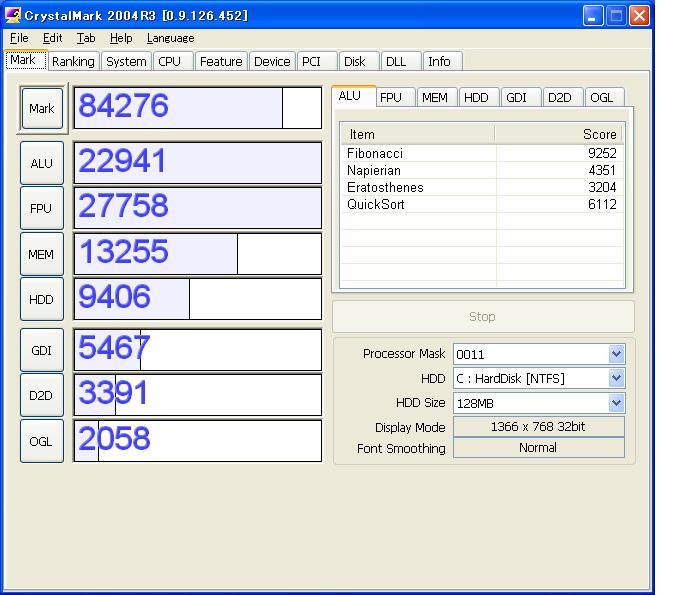683x595 pixels.
Task: Click the Napierian score 4351
Action: click(602, 170)
